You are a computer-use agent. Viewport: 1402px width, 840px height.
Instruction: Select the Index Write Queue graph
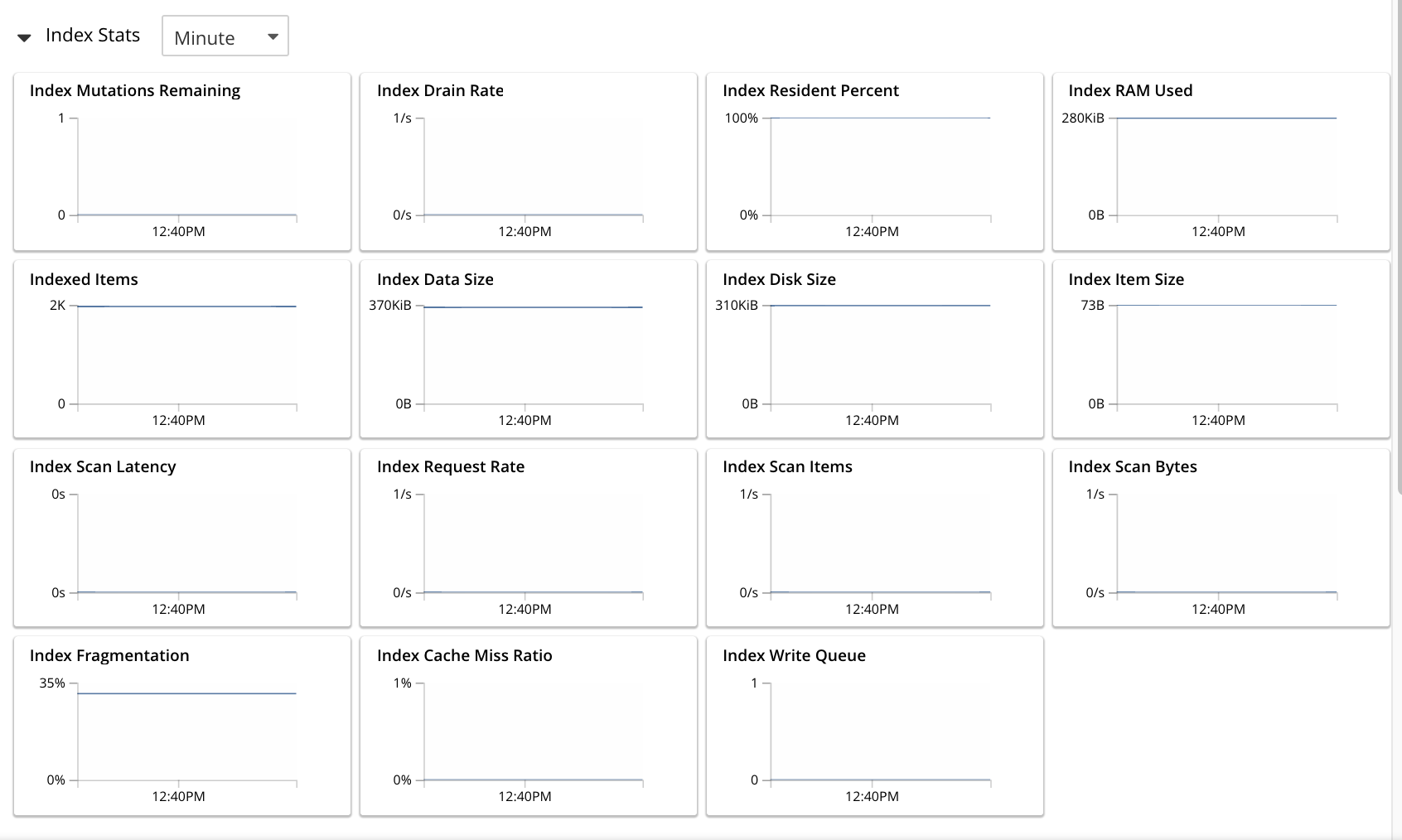874,727
